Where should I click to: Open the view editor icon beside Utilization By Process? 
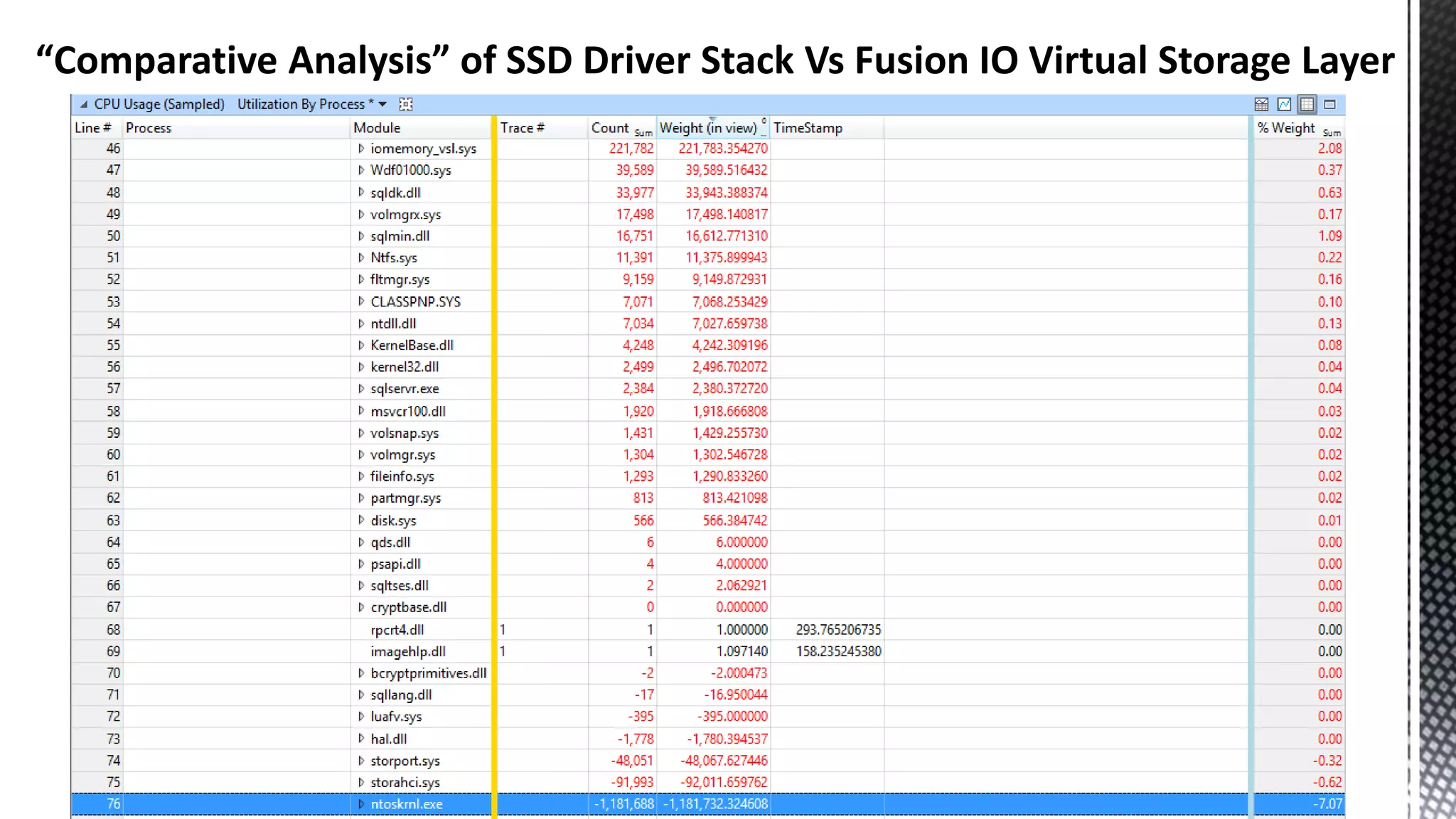[x=406, y=105]
